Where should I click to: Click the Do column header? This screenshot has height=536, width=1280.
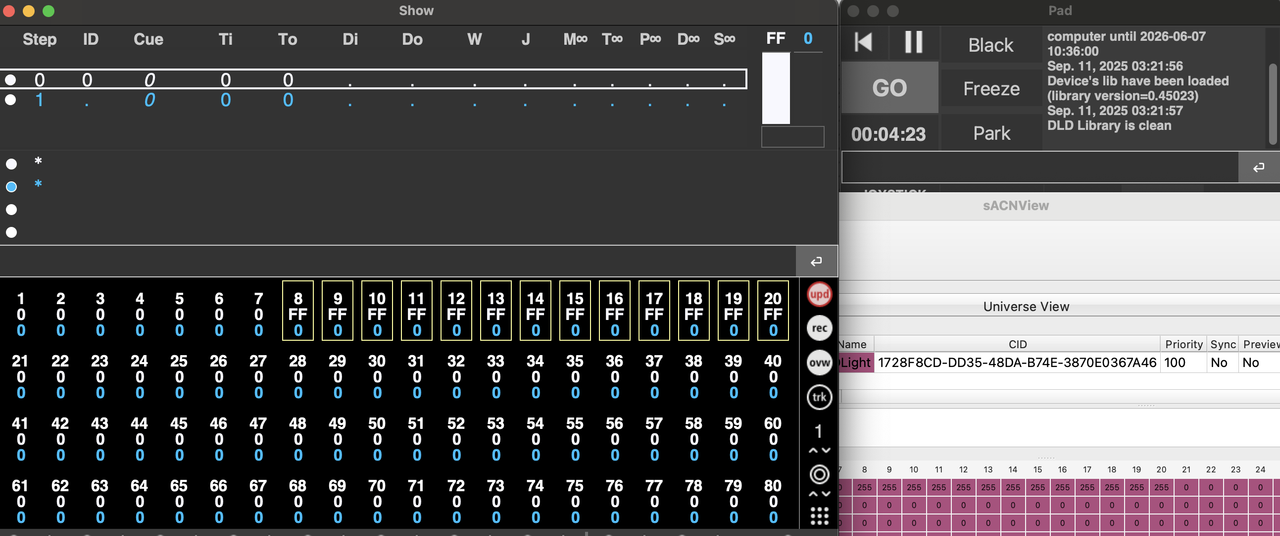pos(412,39)
